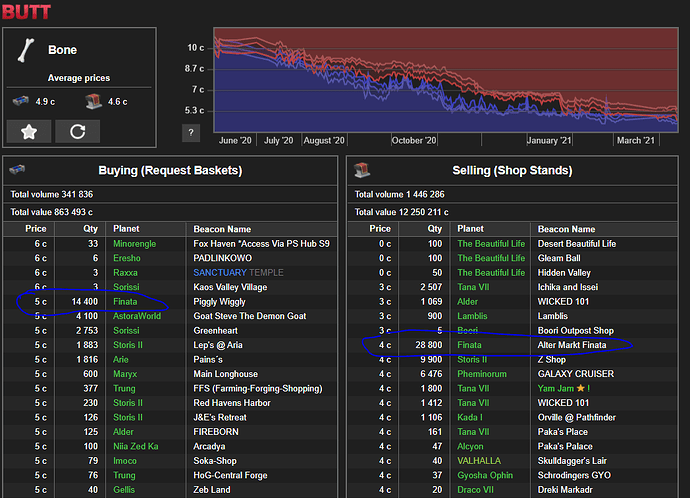The width and height of the screenshot is (690, 498).
Task: Click the shop stand icon beside 4.6 c
Action: coord(94,101)
